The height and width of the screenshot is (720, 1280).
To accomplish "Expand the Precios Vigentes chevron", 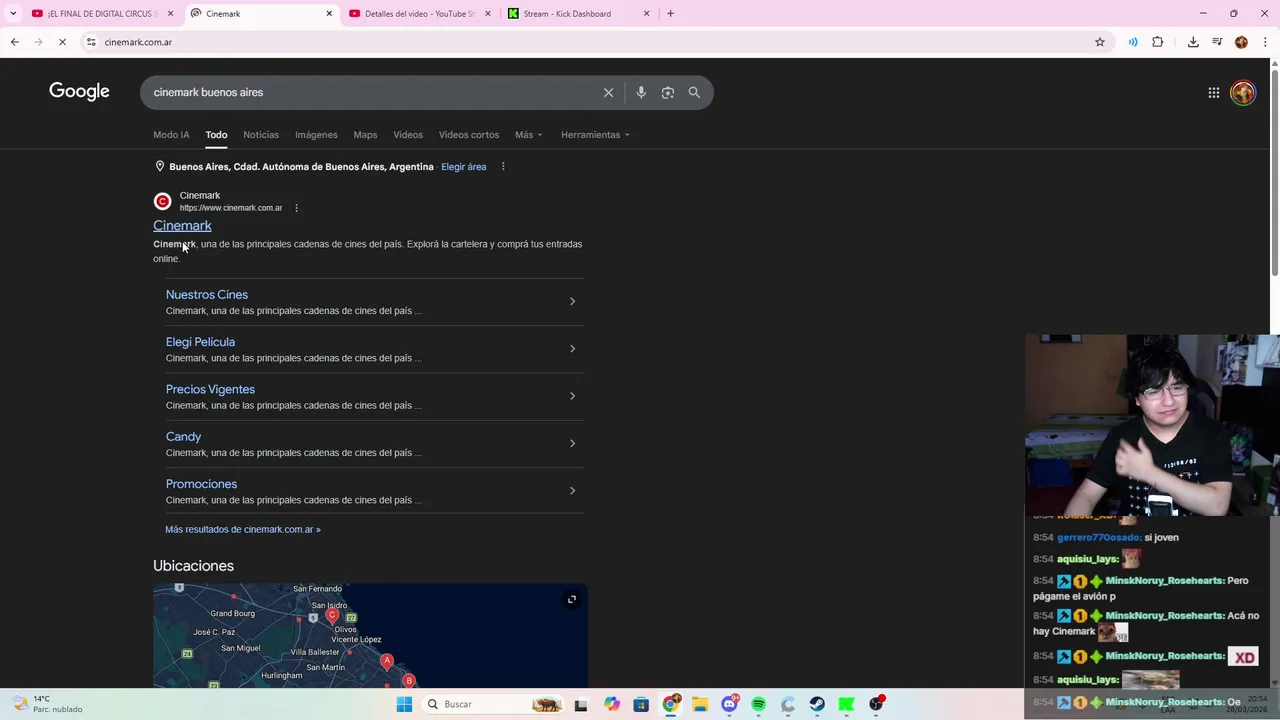I will click(x=572, y=396).
